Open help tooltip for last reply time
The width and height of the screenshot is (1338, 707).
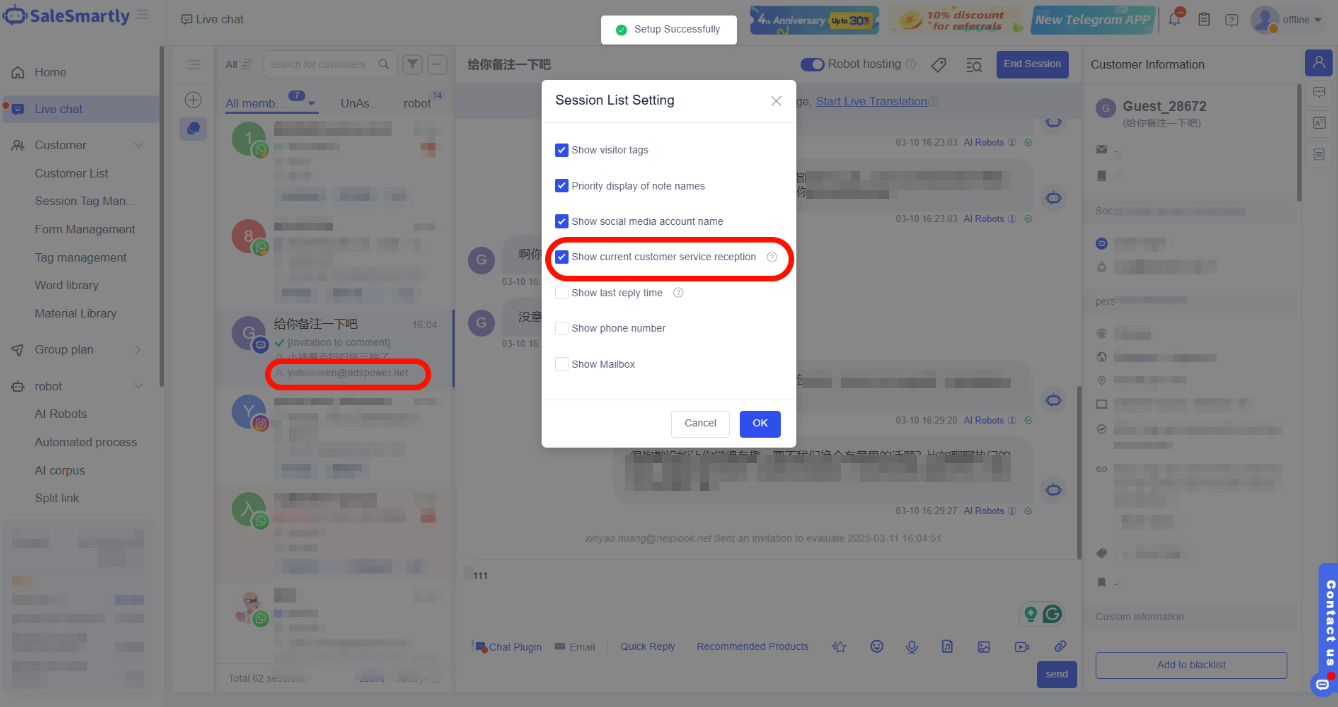click(678, 293)
